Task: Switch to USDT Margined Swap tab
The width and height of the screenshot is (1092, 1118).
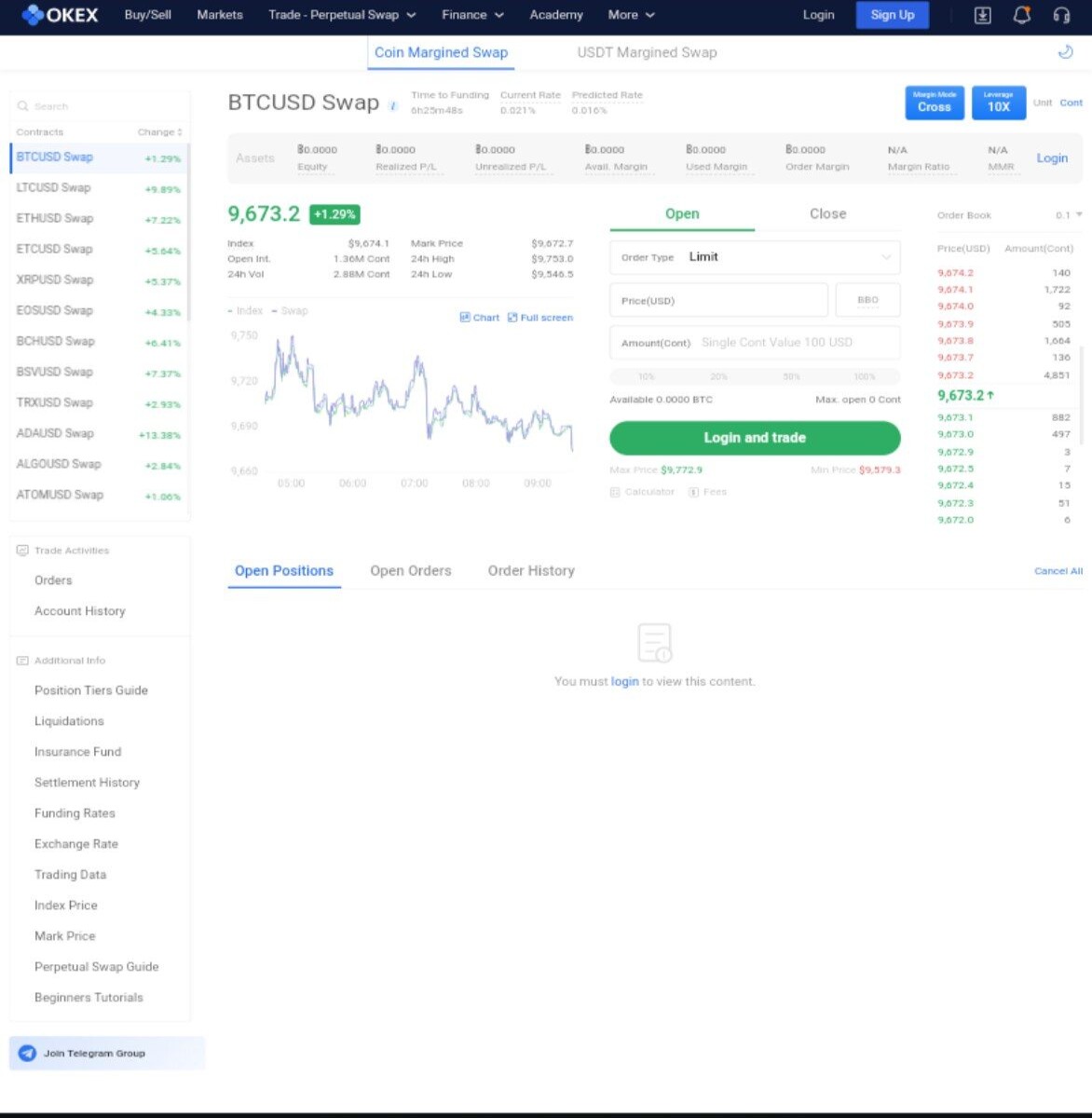Action: click(x=647, y=52)
